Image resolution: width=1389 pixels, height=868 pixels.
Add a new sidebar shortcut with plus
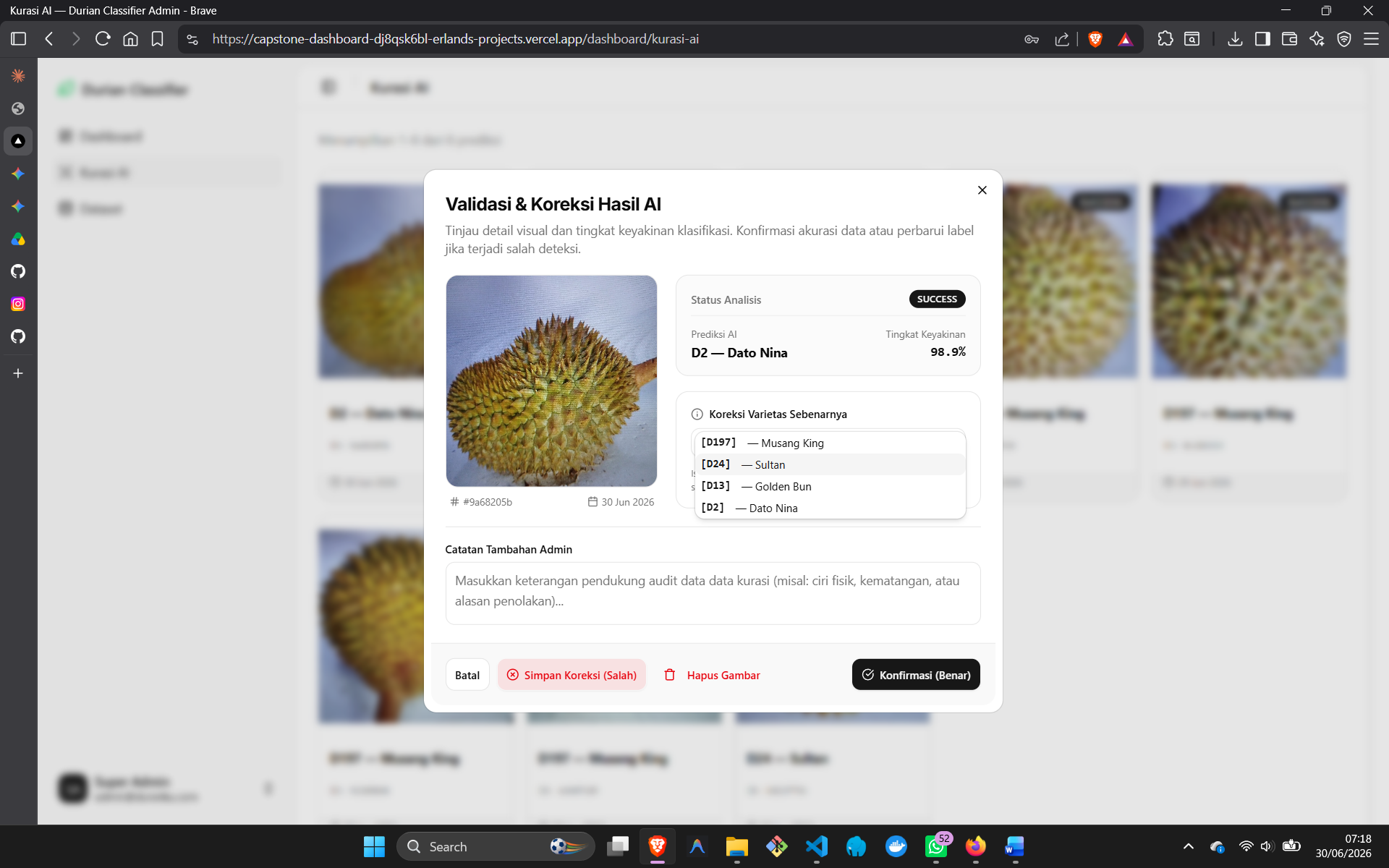(x=18, y=373)
